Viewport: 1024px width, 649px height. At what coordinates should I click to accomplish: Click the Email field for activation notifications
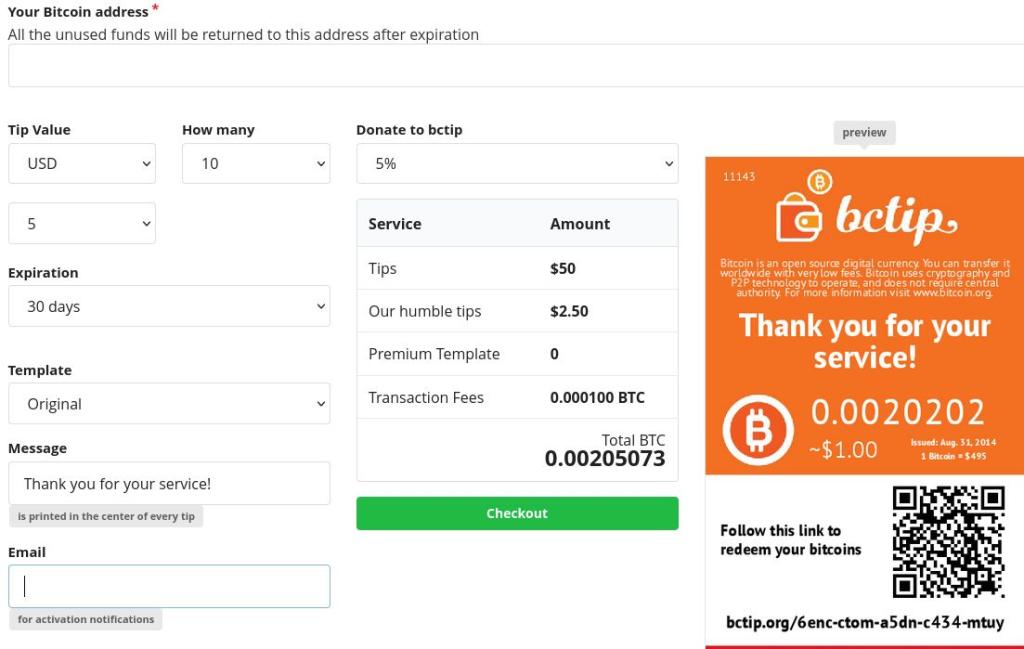click(170, 585)
